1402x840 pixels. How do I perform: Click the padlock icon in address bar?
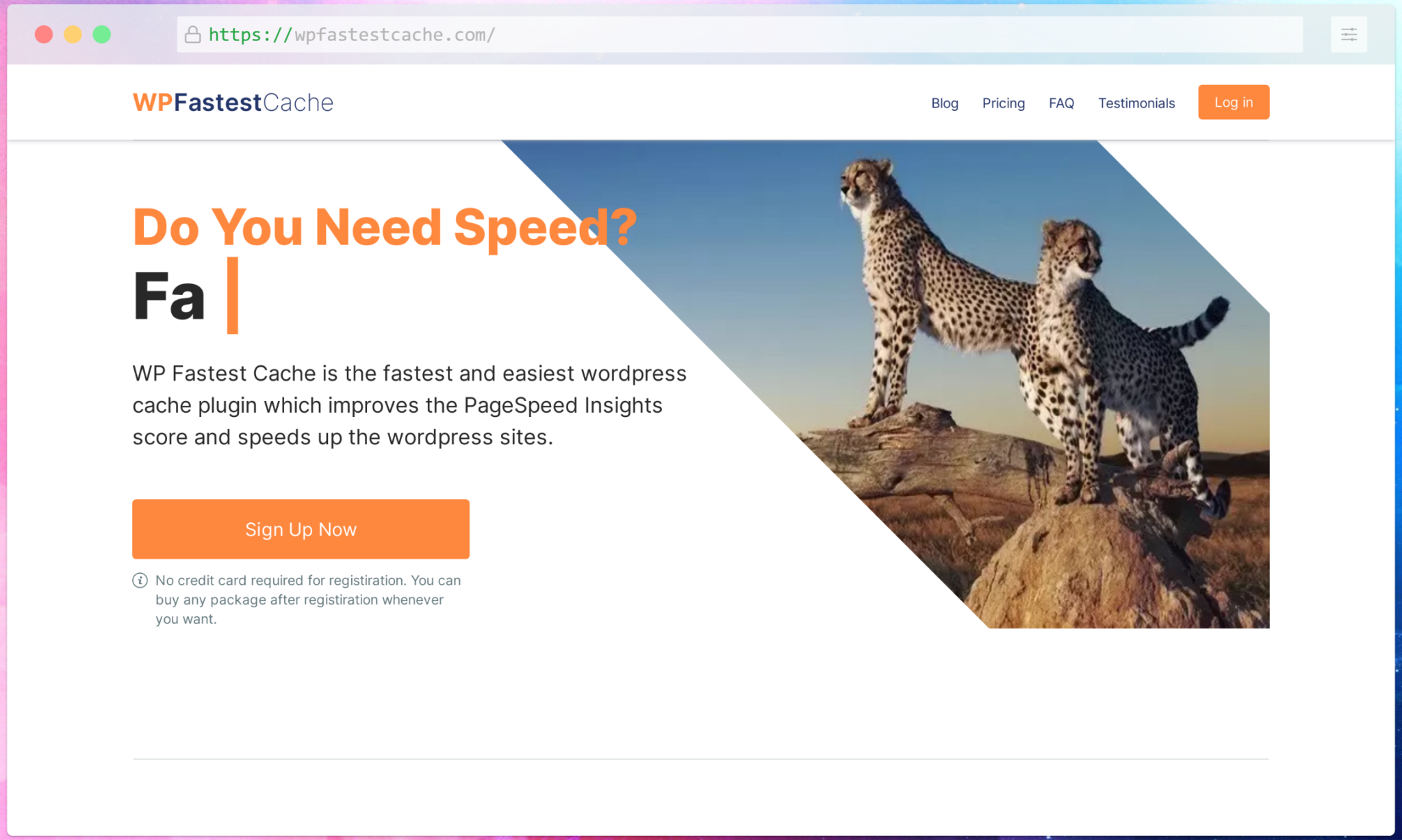[x=193, y=34]
